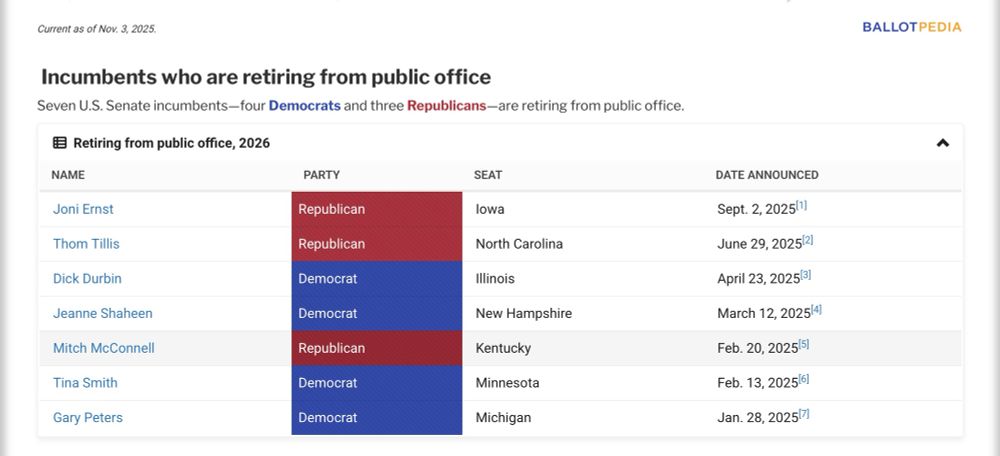Open the Joni Ernst link
Viewport: 1000px width, 456px height.
click(83, 209)
